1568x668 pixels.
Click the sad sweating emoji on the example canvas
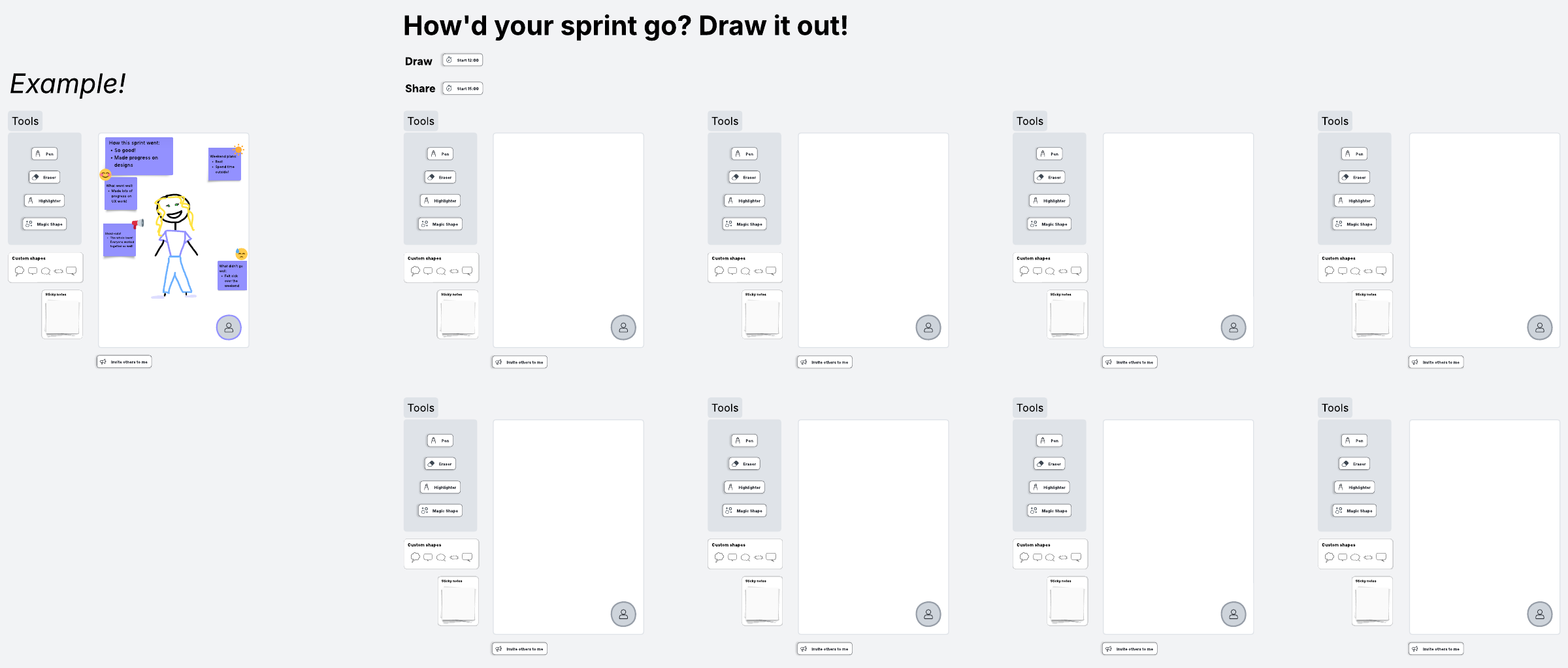pyautogui.click(x=242, y=254)
